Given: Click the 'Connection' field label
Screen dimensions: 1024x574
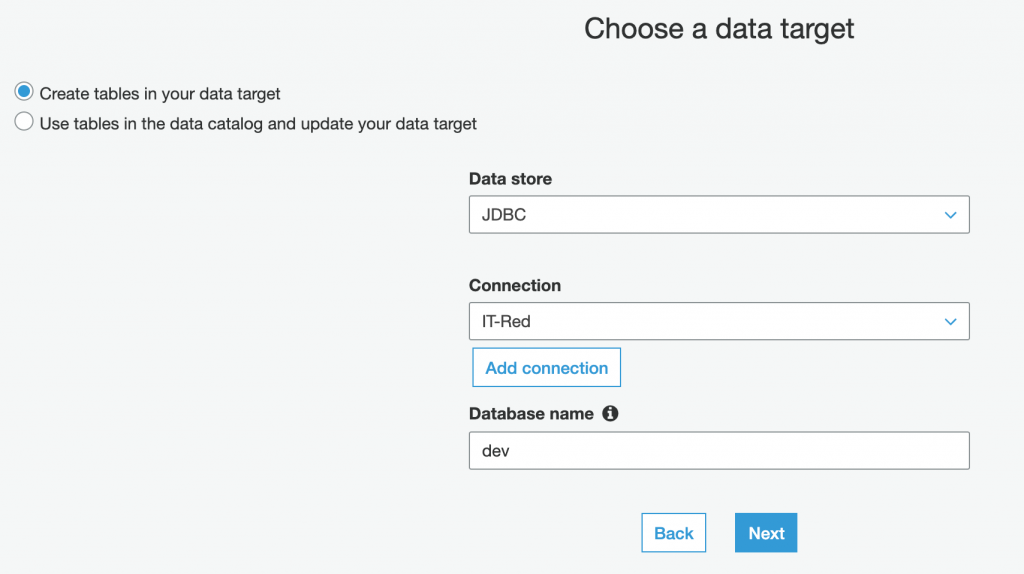Looking at the screenshot, I should click(x=514, y=285).
